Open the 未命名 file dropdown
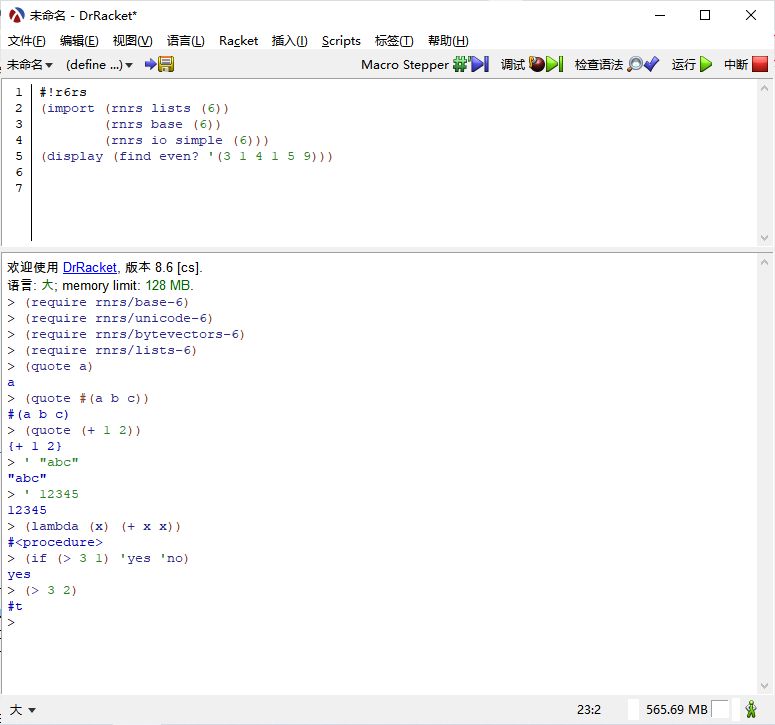This screenshot has height=725, width=775. point(28,65)
